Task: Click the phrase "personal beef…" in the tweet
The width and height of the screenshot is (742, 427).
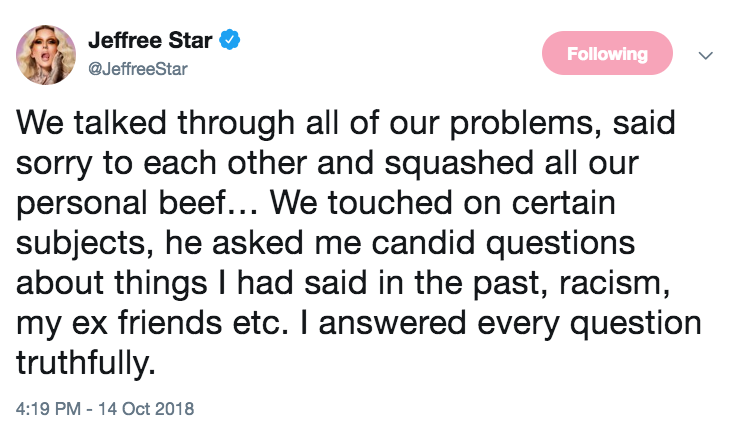Action: click(x=137, y=204)
